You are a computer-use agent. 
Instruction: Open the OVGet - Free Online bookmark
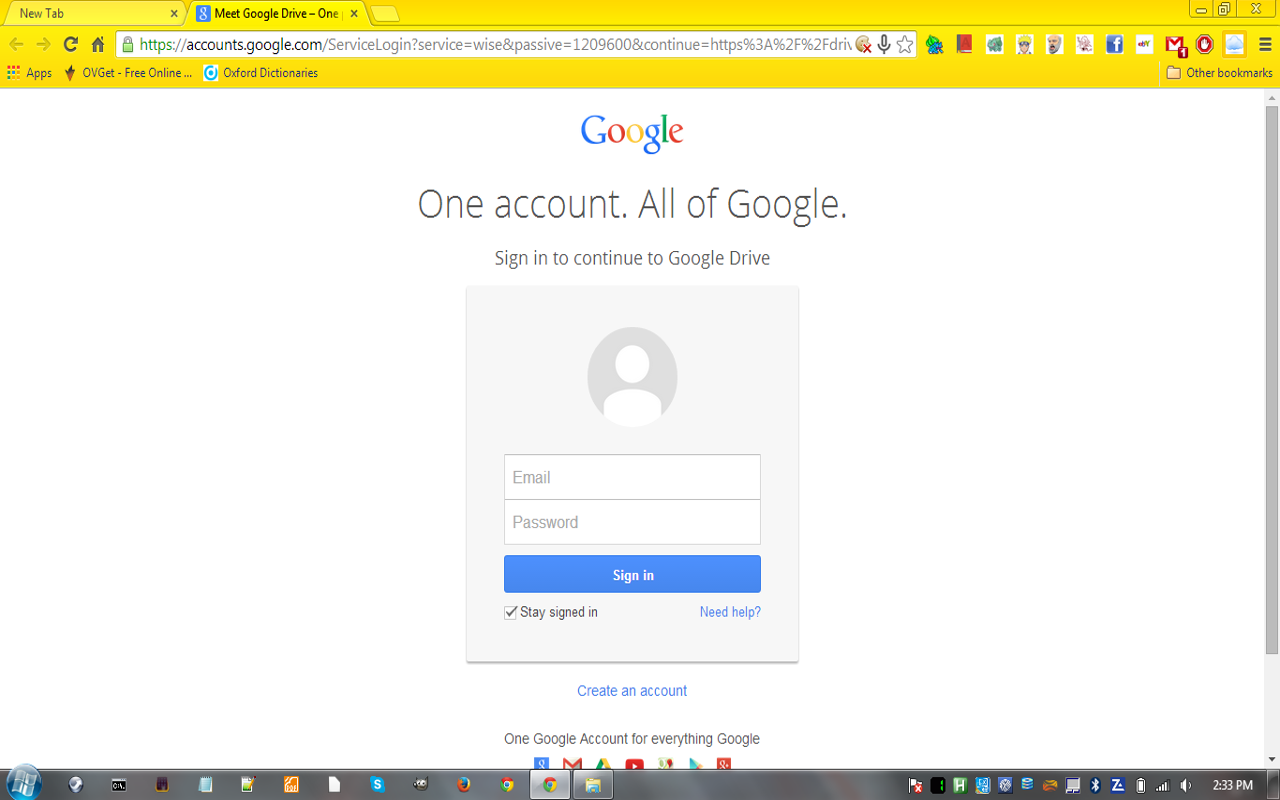(127, 73)
